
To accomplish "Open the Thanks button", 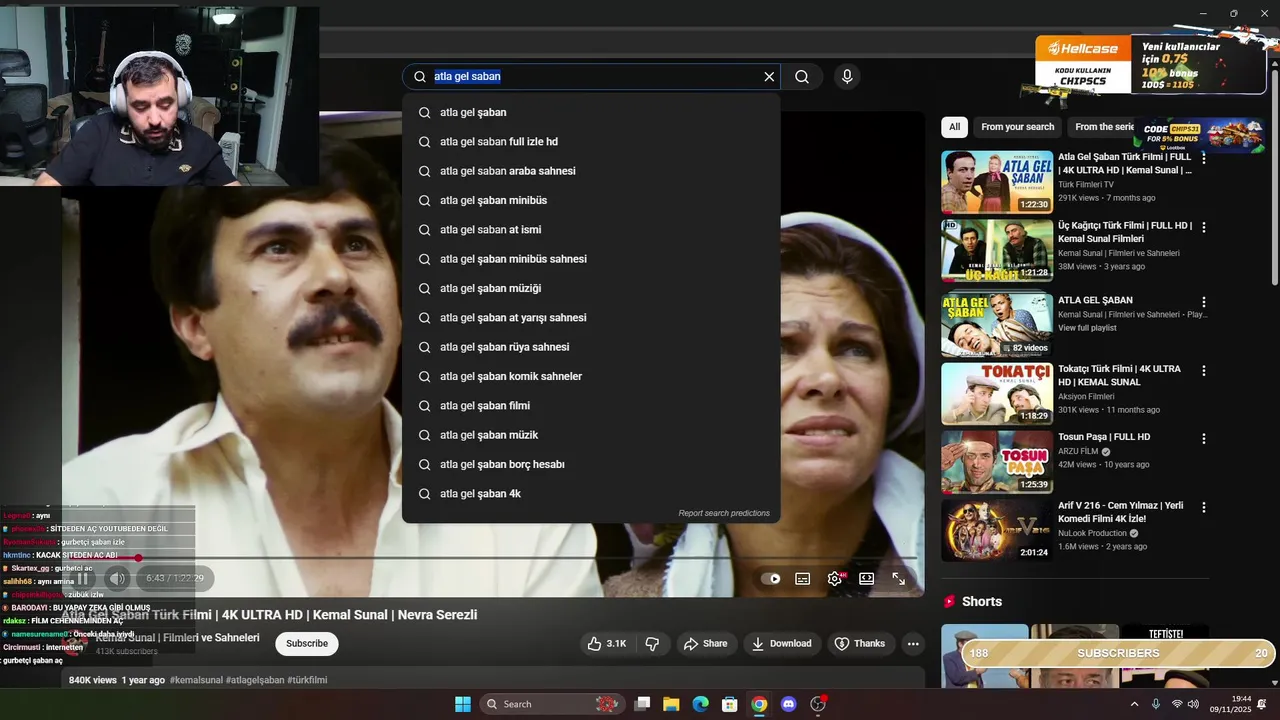I will (860, 643).
